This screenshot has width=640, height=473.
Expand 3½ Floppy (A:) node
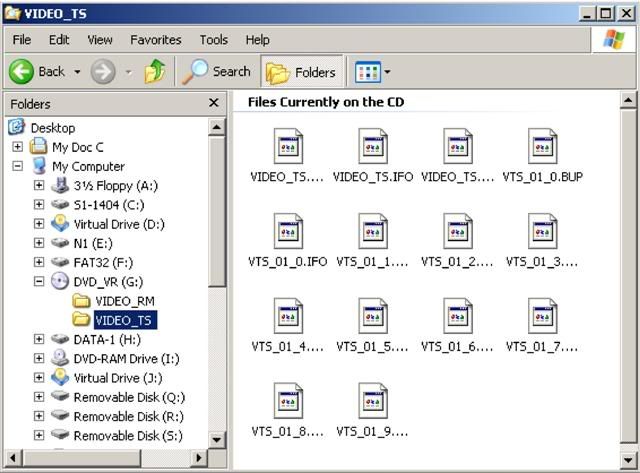click(39, 185)
